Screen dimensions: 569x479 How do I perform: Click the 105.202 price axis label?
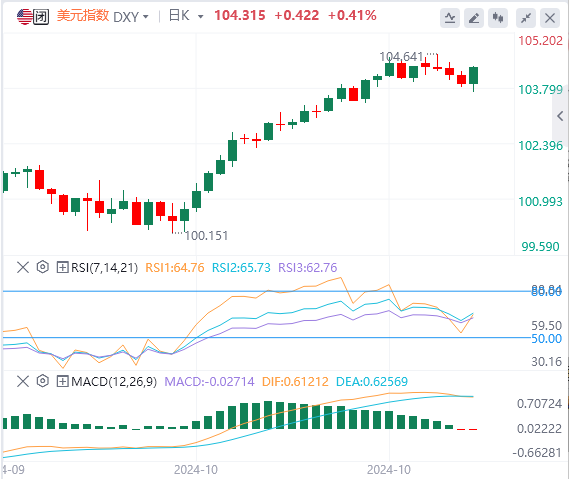[540, 41]
